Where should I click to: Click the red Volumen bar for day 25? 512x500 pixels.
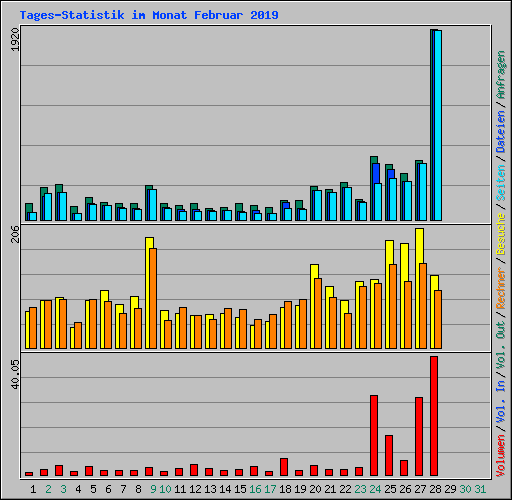389,455
